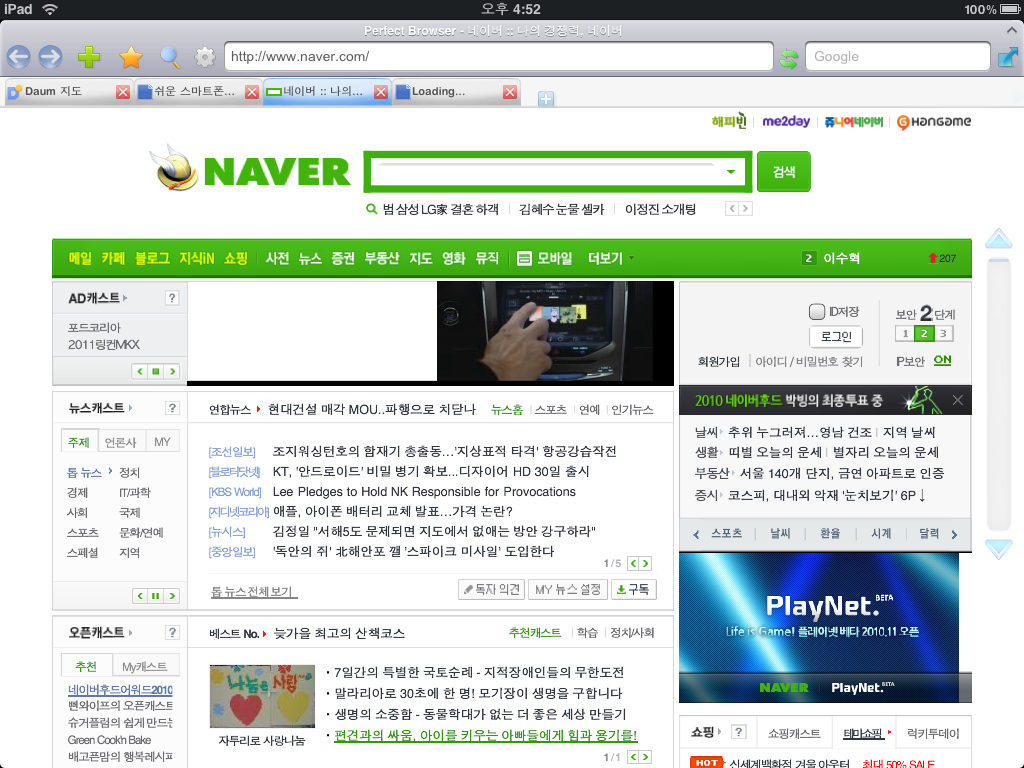Show next trending search keywords
1024x768 pixels.
(745, 208)
